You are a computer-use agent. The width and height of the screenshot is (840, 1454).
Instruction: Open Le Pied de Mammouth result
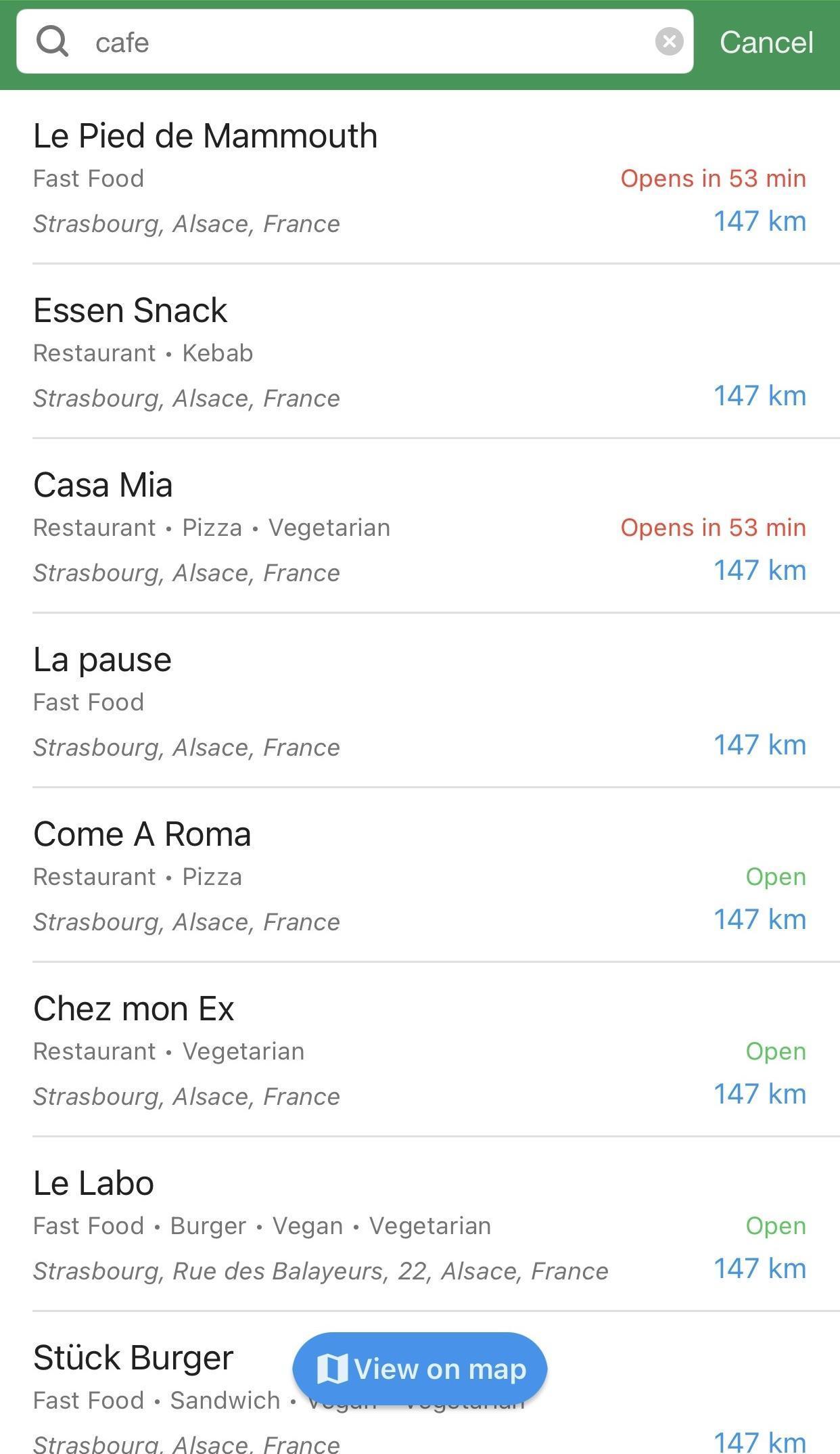pyautogui.click(x=206, y=136)
